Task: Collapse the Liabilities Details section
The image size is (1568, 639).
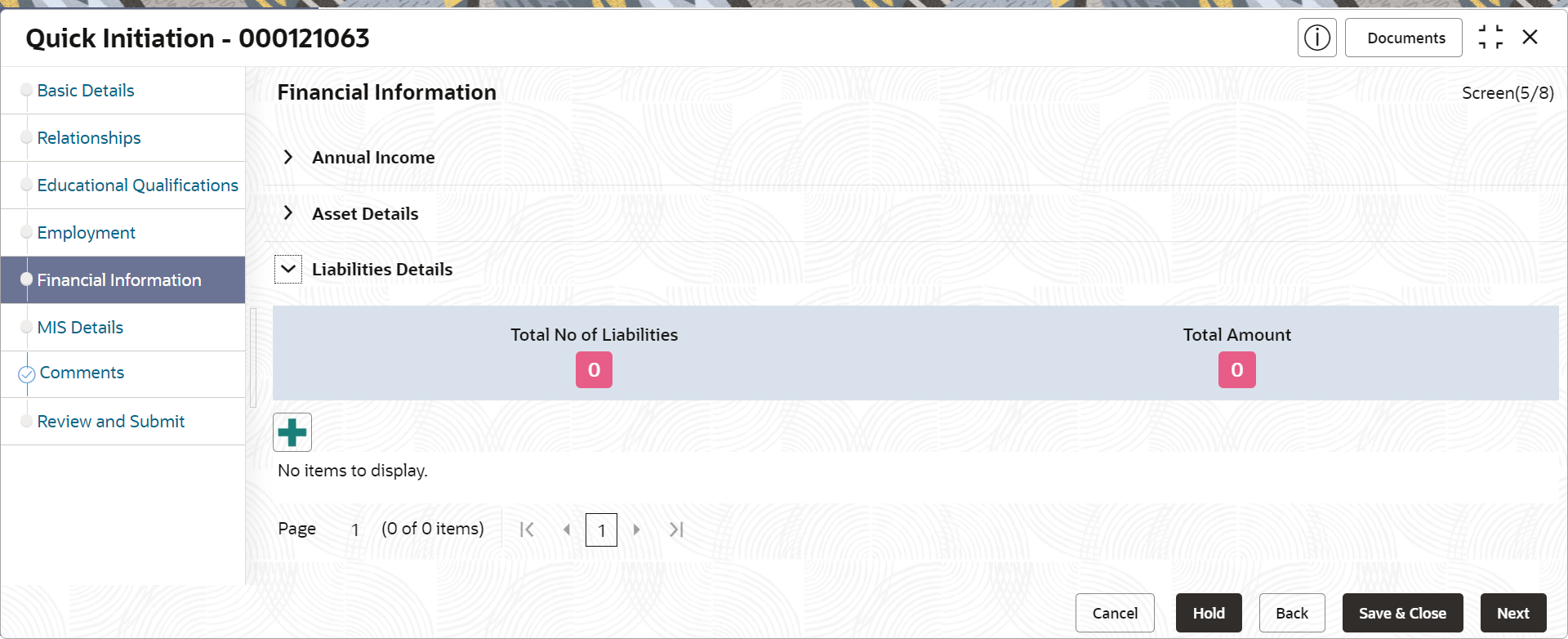Action: [288, 269]
